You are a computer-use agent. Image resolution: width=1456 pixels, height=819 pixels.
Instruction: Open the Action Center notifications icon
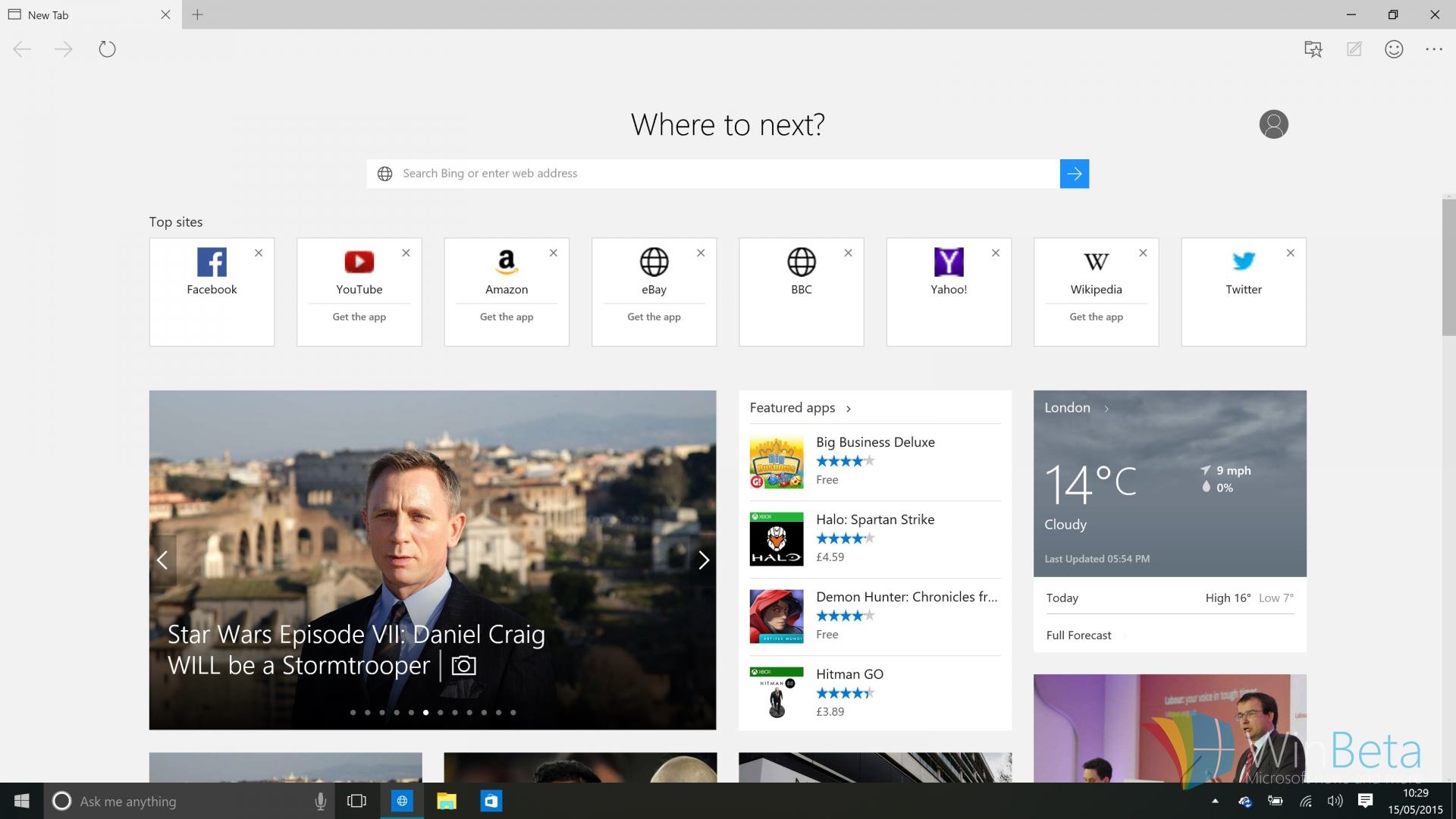1365,801
